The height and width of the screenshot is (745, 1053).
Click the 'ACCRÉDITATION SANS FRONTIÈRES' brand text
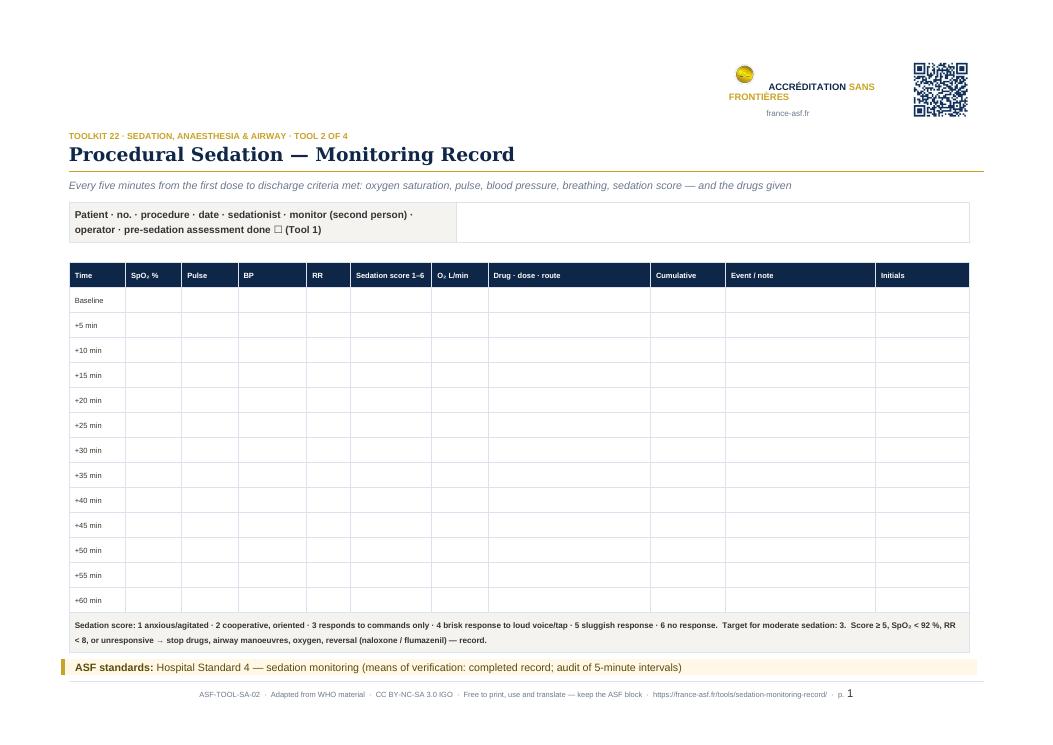(x=802, y=92)
